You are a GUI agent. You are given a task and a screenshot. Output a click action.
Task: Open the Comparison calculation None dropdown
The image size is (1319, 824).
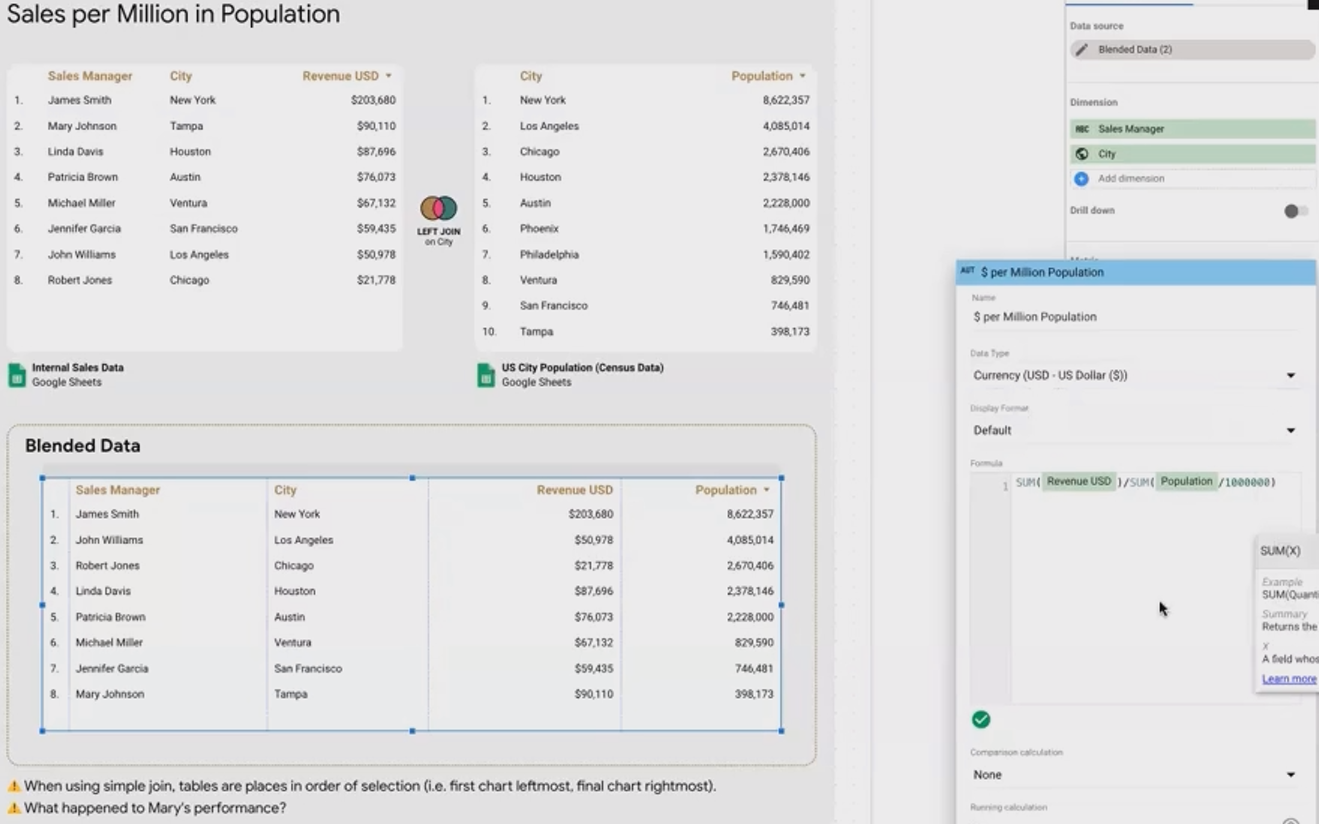1135,774
